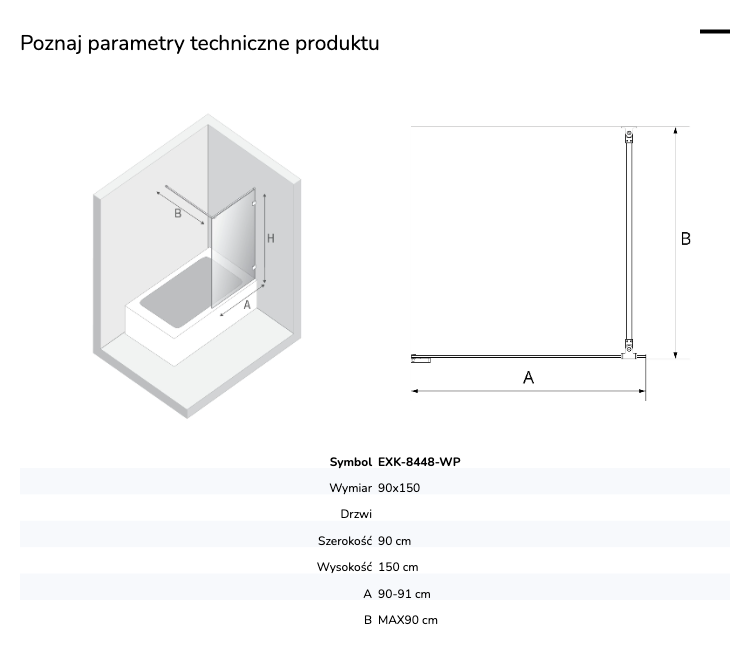Open the isometric bathtub screen illustration
This screenshot has height=647, width=750.
point(197,266)
